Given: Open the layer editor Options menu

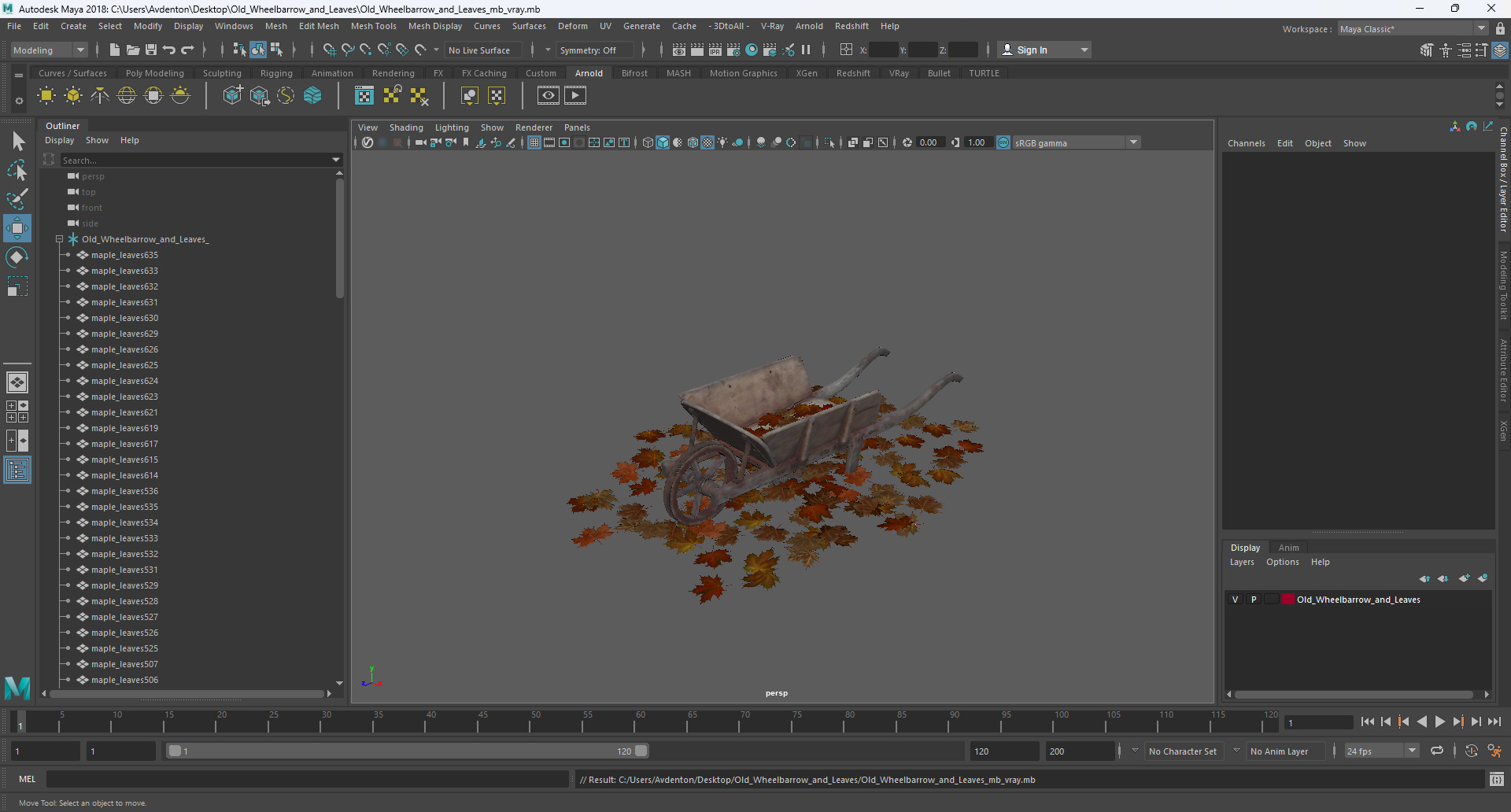Looking at the screenshot, I should pyautogui.click(x=1282, y=562).
